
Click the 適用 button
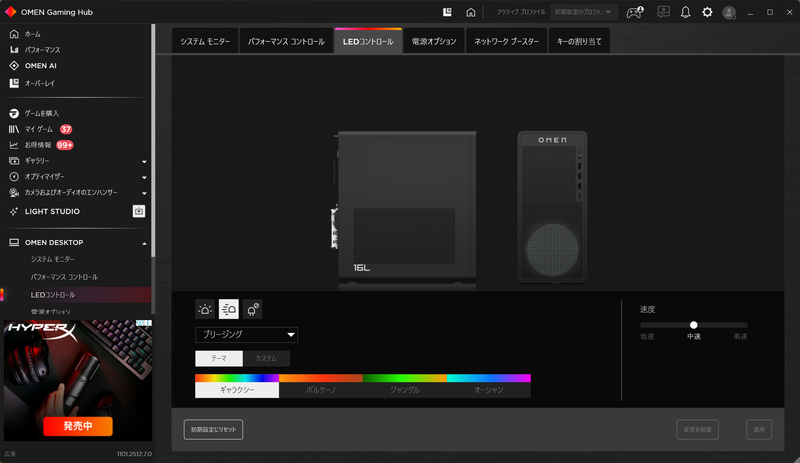coord(759,429)
